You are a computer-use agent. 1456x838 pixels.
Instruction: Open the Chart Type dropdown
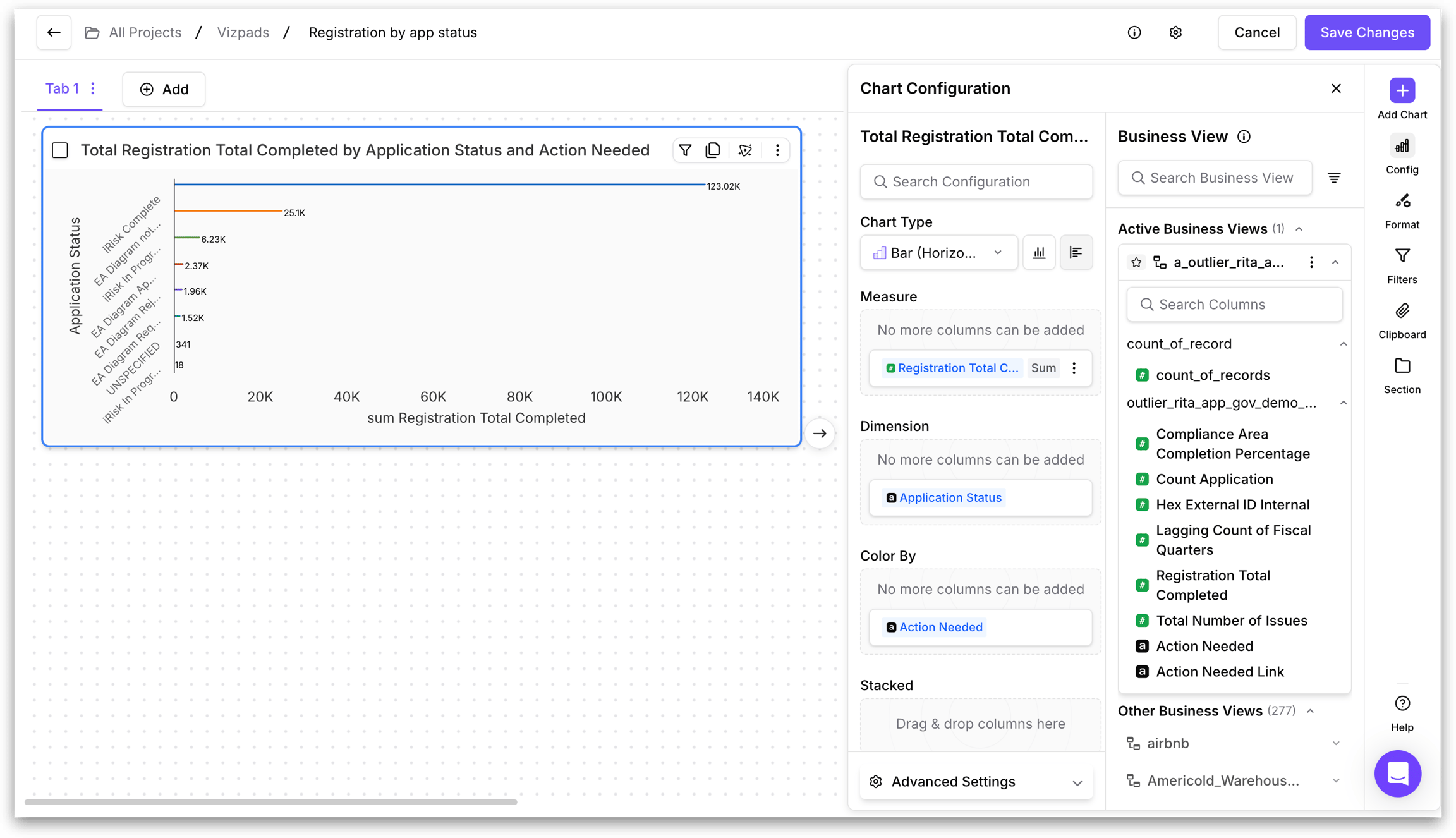pyautogui.click(x=938, y=253)
